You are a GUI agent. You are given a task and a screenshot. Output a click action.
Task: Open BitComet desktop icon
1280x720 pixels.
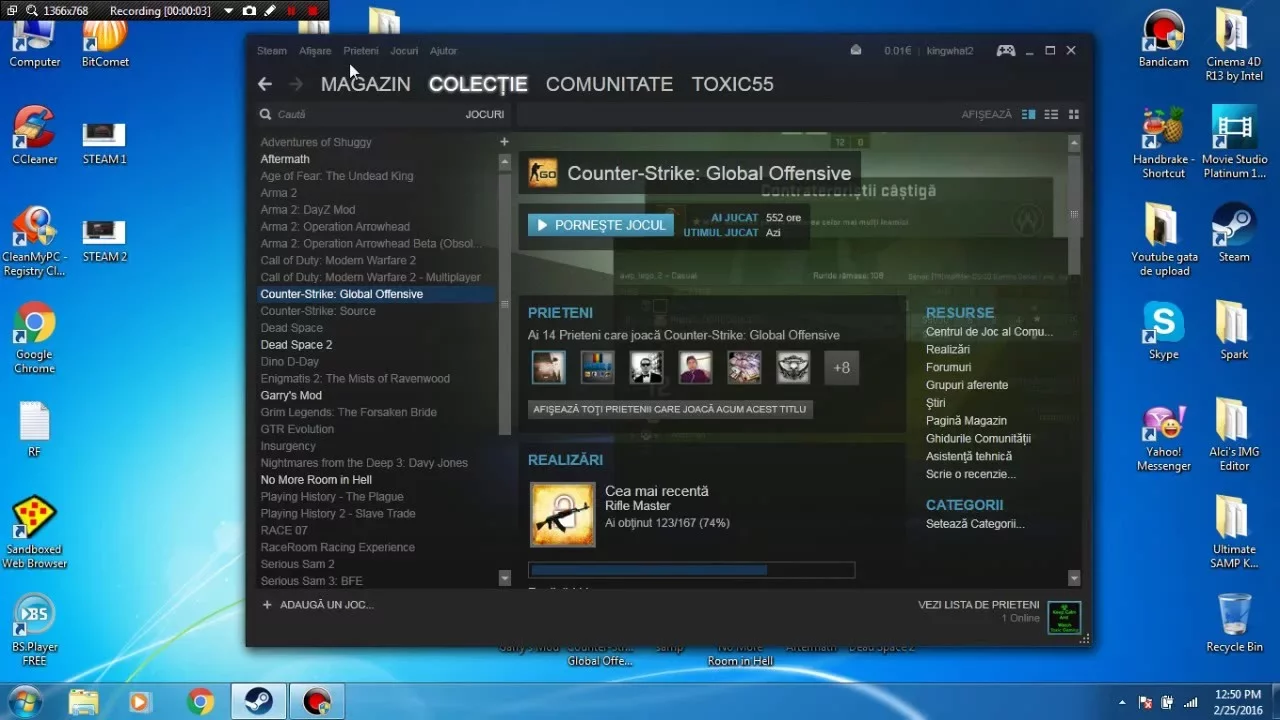pyautogui.click(x=105, y=40)
